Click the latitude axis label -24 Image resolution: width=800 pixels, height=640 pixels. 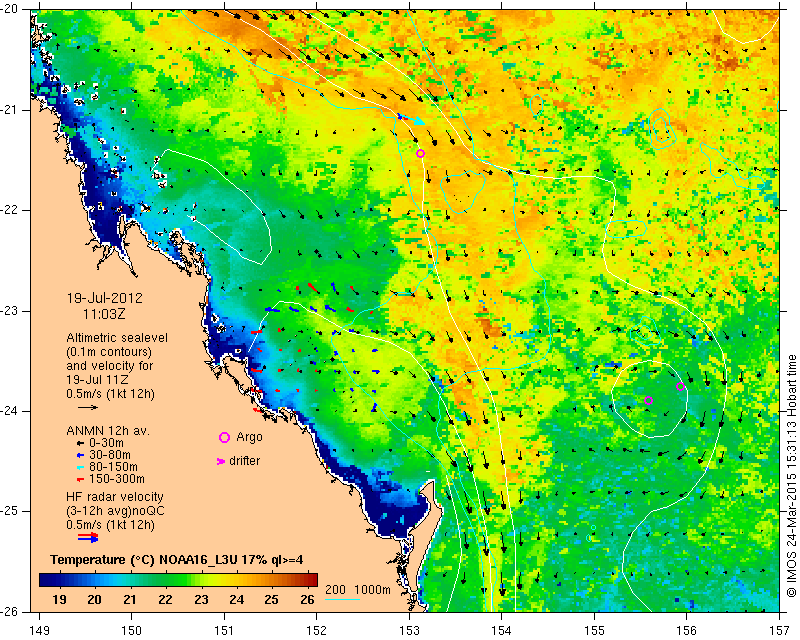[x=11, y=411]
